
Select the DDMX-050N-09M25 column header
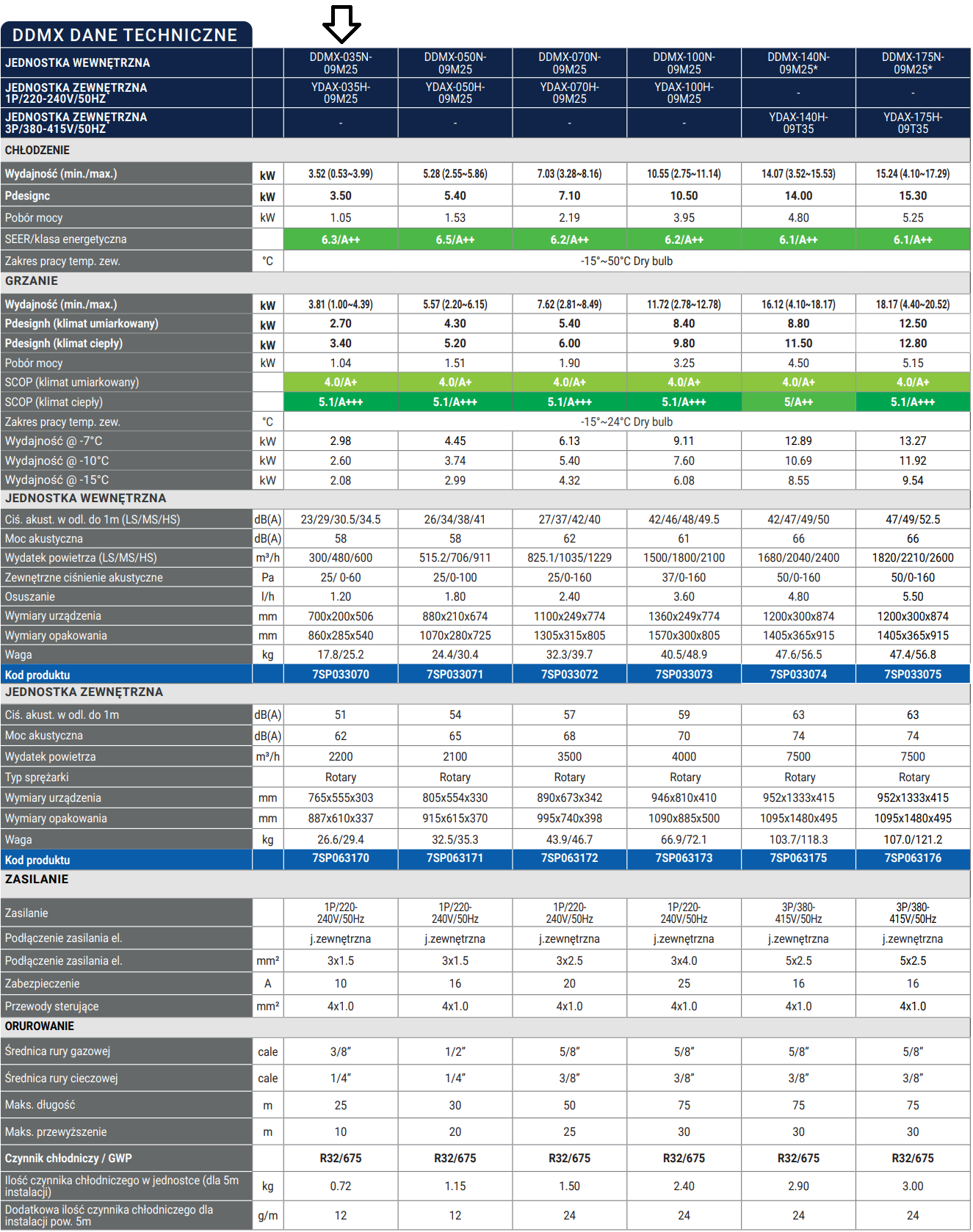pos(455,63)
